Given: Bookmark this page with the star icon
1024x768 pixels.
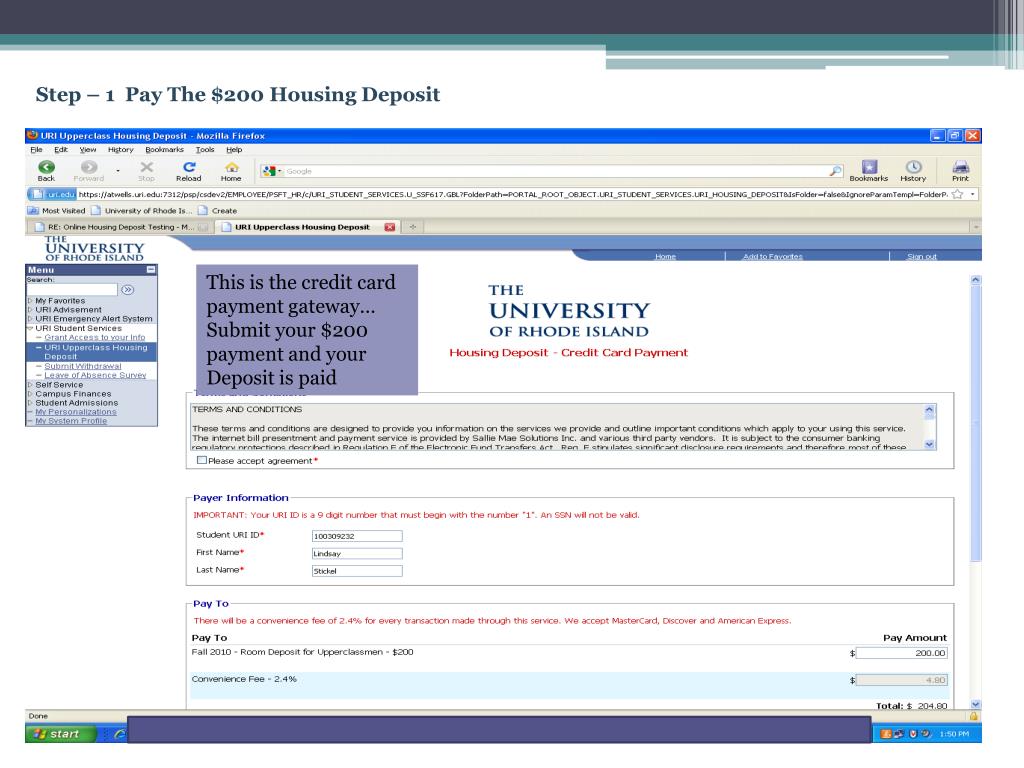Looking at the screenshot, I should (957, 194).
